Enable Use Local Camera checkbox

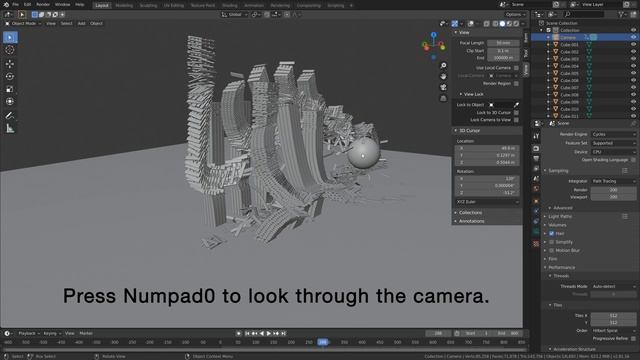(516, 68)
